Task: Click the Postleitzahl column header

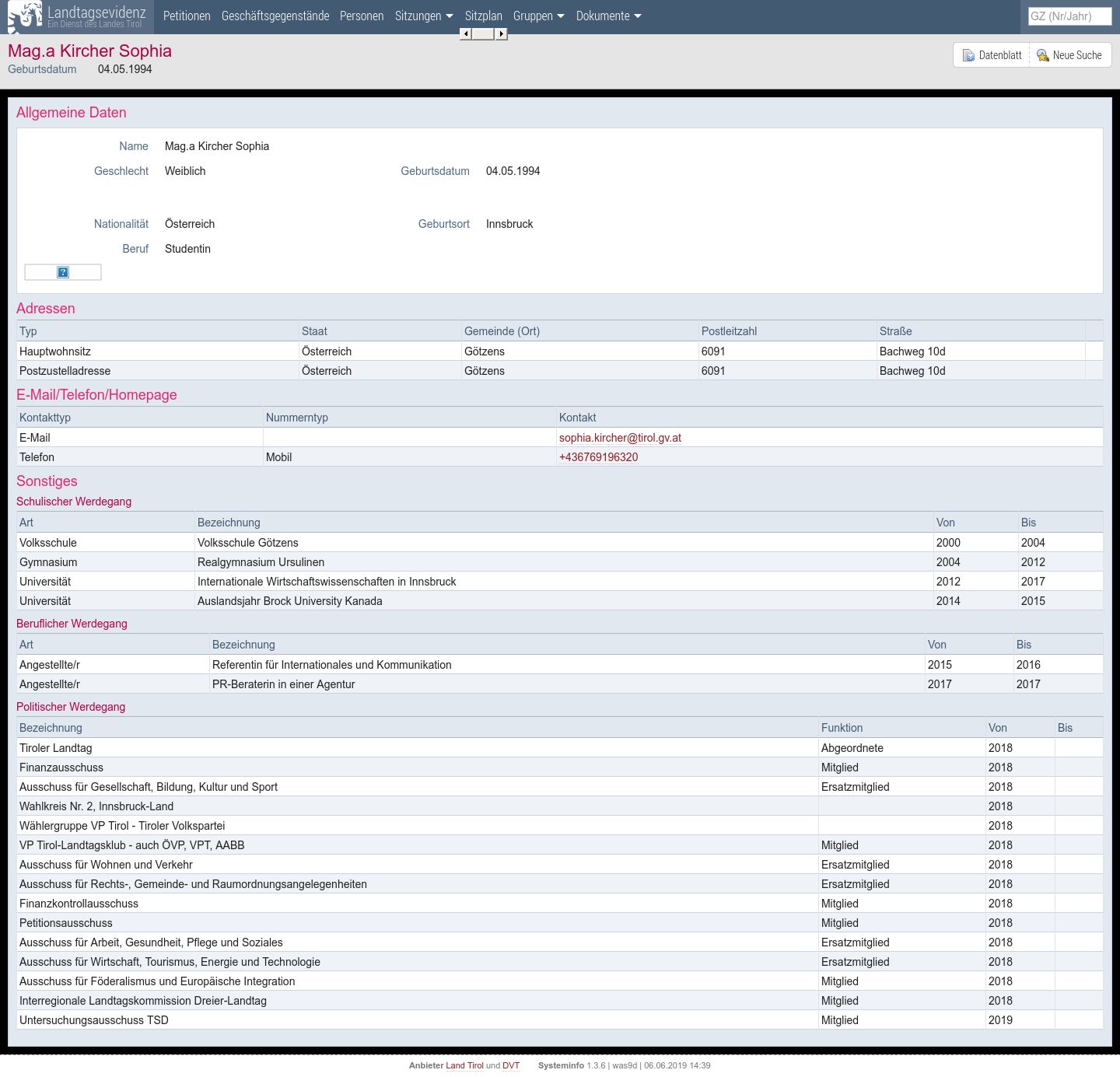Action: (729, 331)
